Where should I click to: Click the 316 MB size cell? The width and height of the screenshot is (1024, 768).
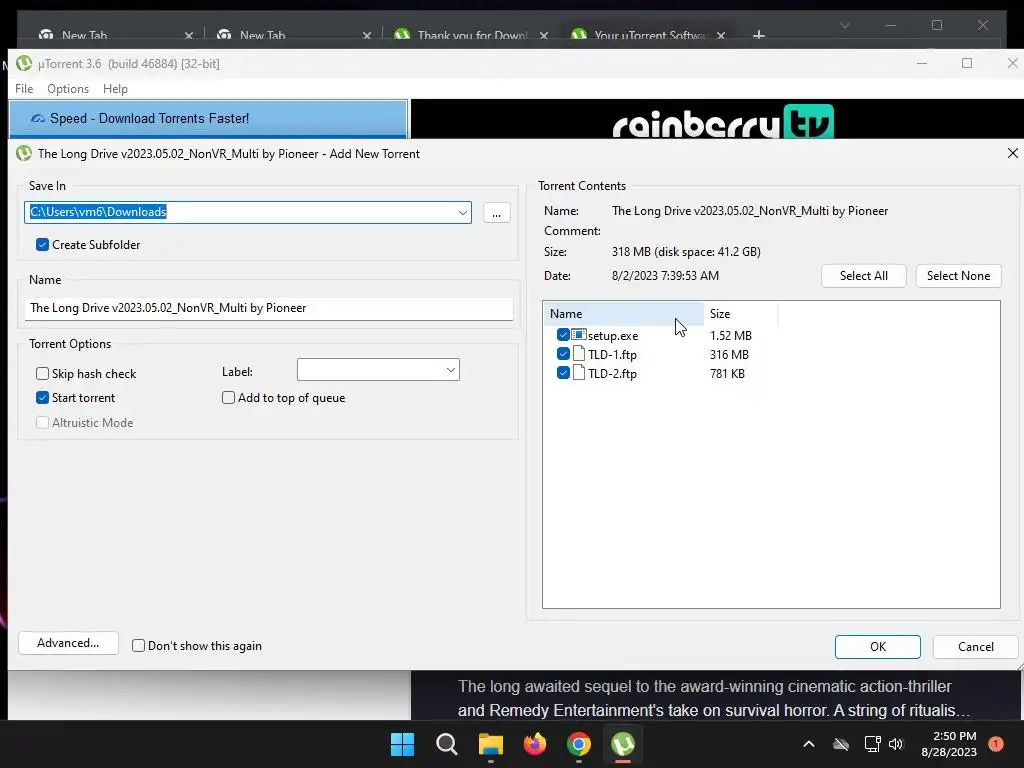729,355
